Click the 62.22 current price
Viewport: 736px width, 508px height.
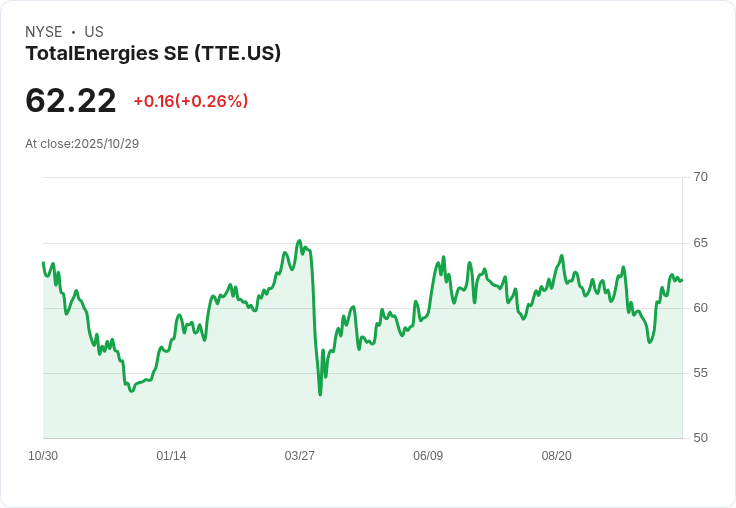coord(71,101)
